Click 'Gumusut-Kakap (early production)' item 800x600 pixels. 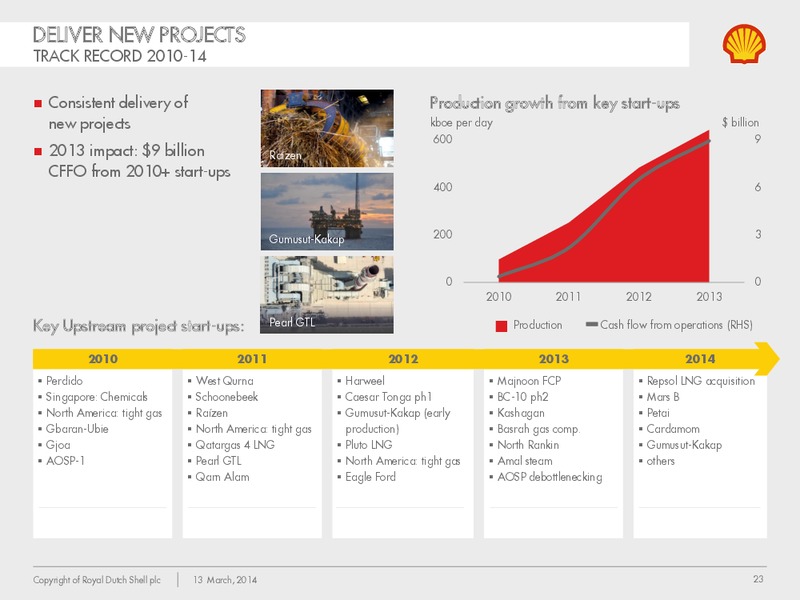coord(398,421)
